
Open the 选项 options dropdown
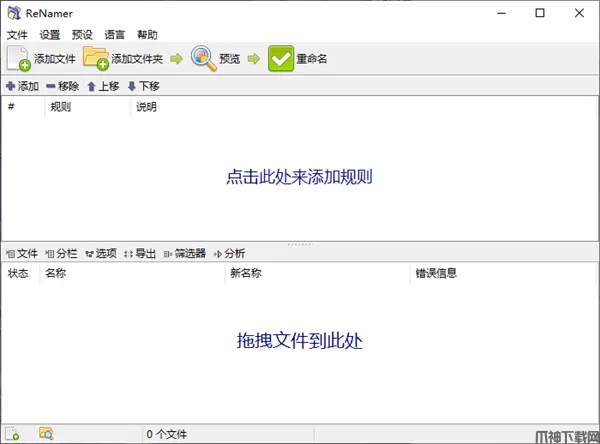click(101, 253)
